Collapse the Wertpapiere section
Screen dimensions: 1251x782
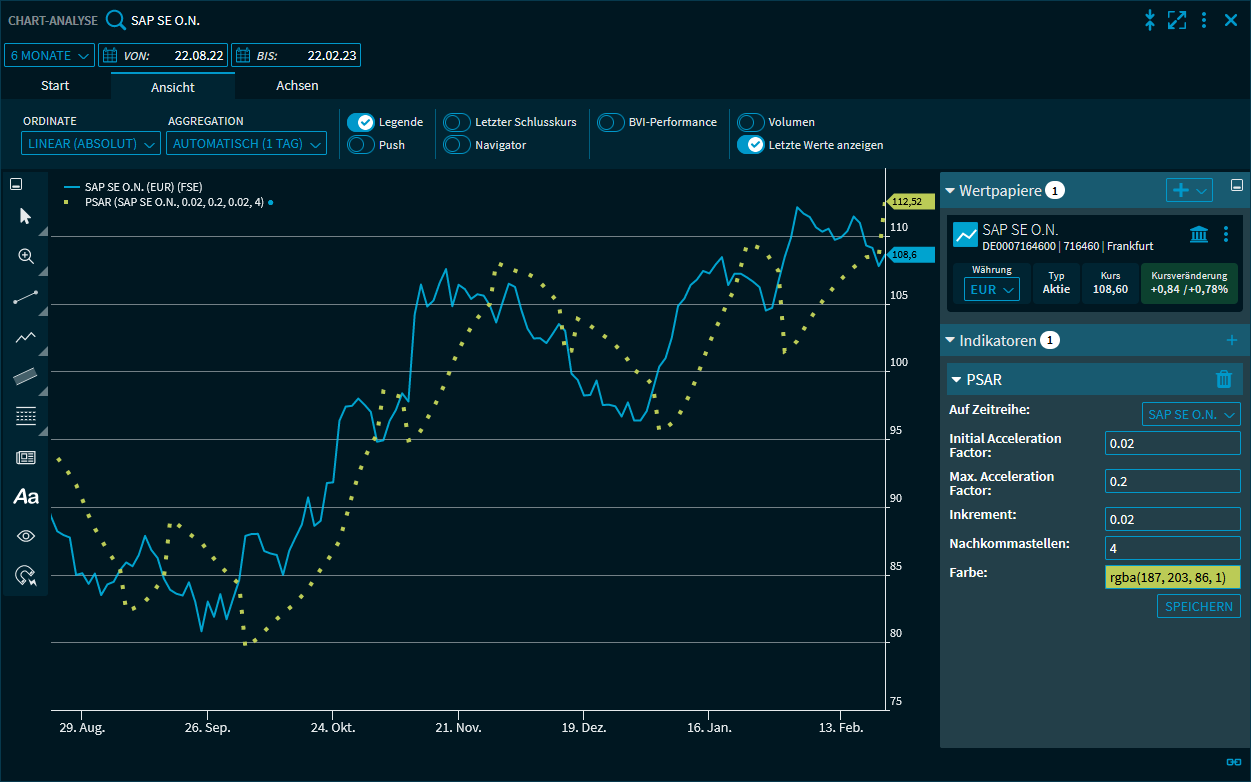click(x=950, y=190)
